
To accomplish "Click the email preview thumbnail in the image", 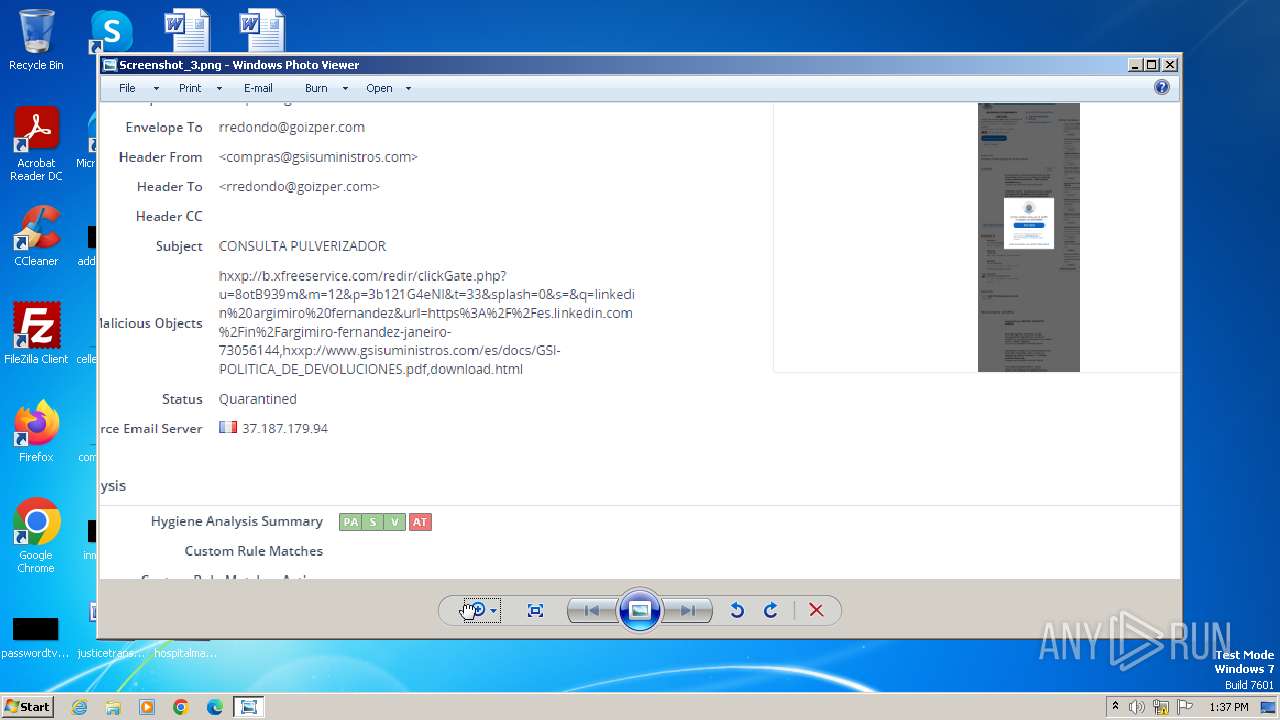I will click(x=1029, y=237).
